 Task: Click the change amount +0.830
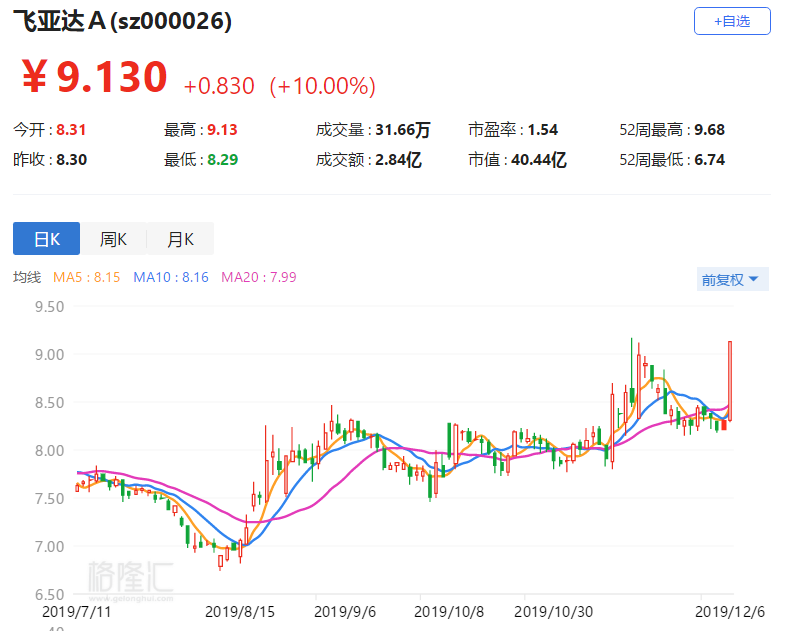click(219, 86)
